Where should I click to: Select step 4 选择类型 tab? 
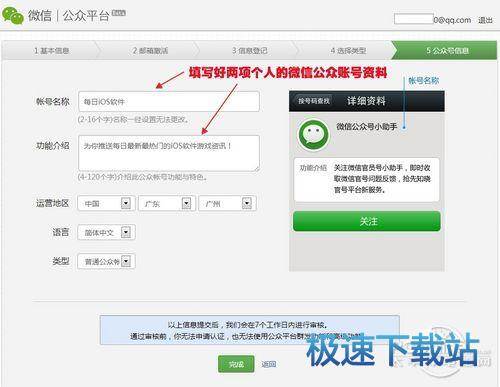click(348, 51)
